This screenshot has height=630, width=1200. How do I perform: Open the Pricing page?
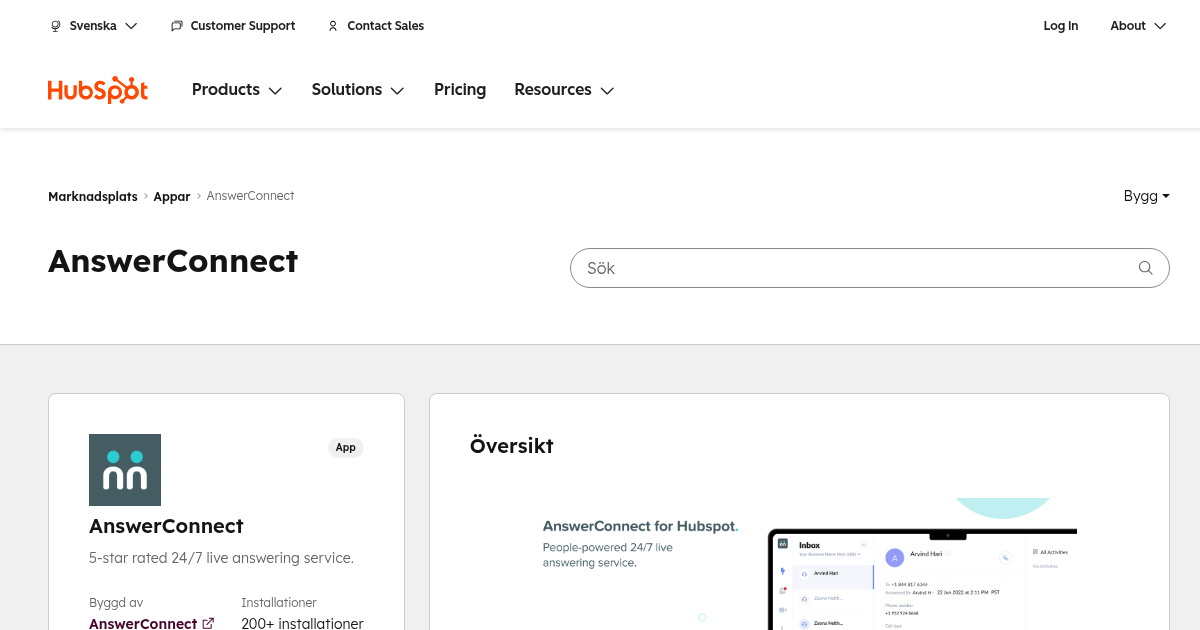click(460, 90)
